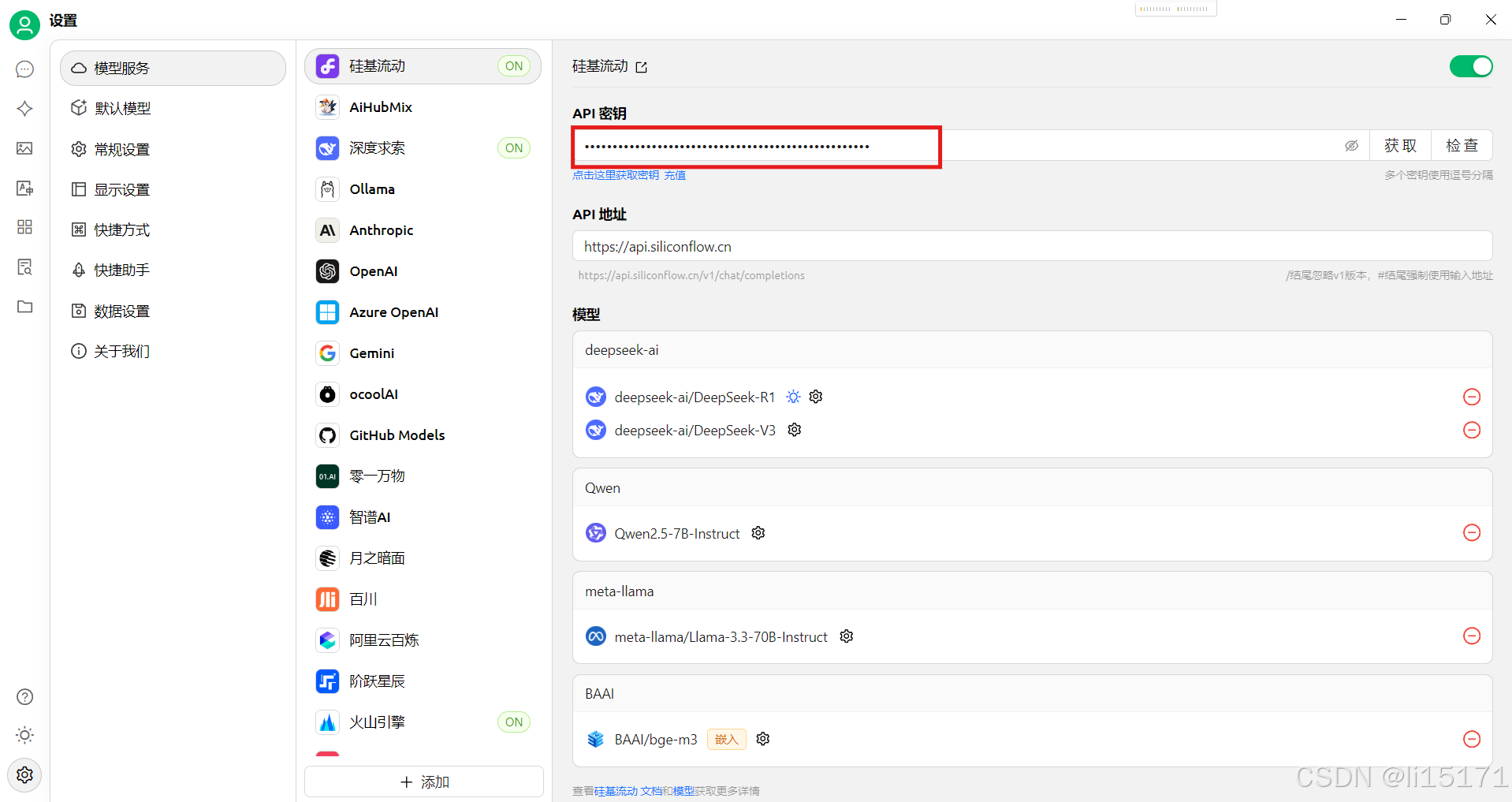Open the agents star sidebar icon
Viewport: 1512px width, 802px height.
tap(24, 109)
